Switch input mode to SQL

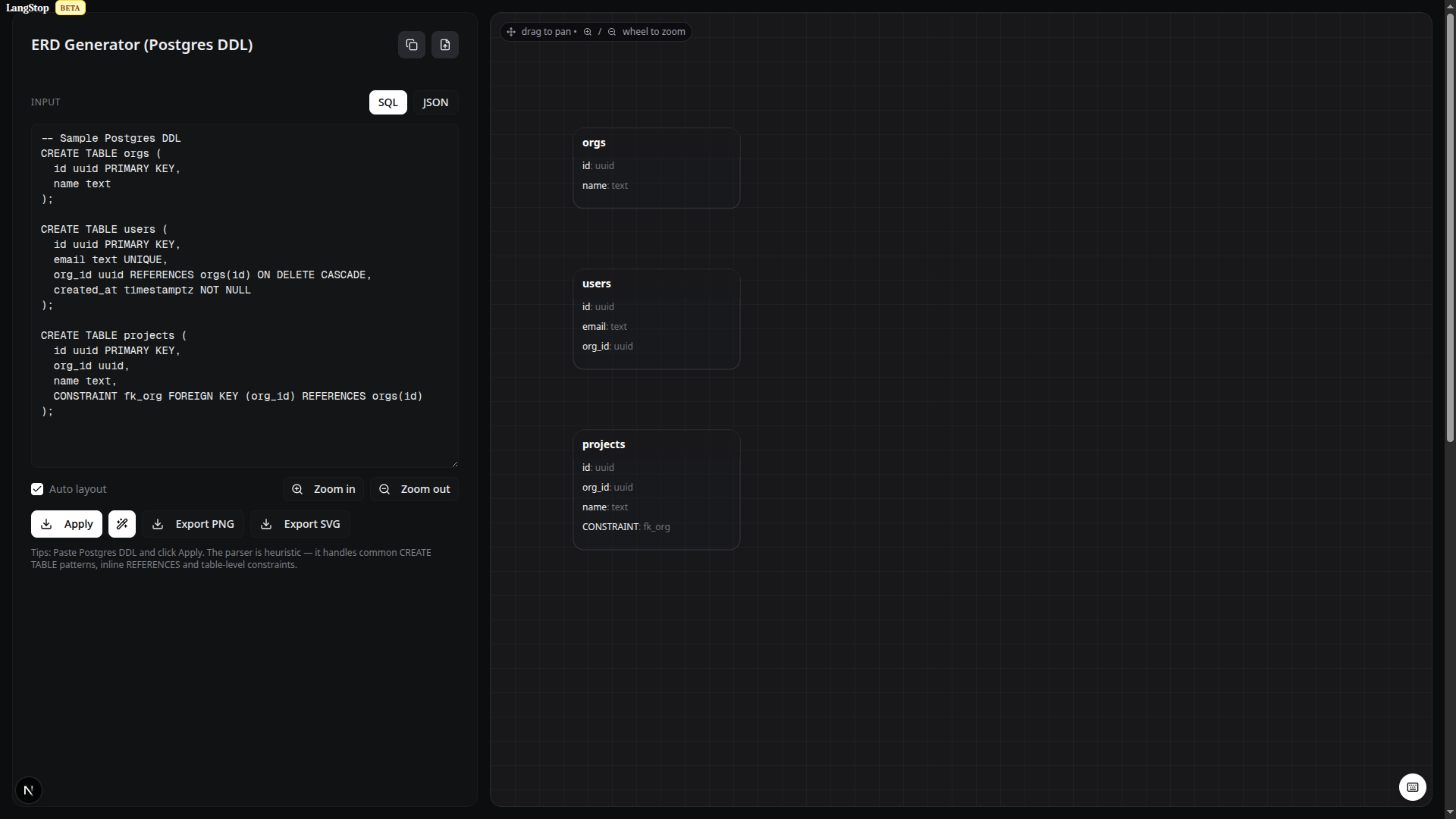pos(388,102)
